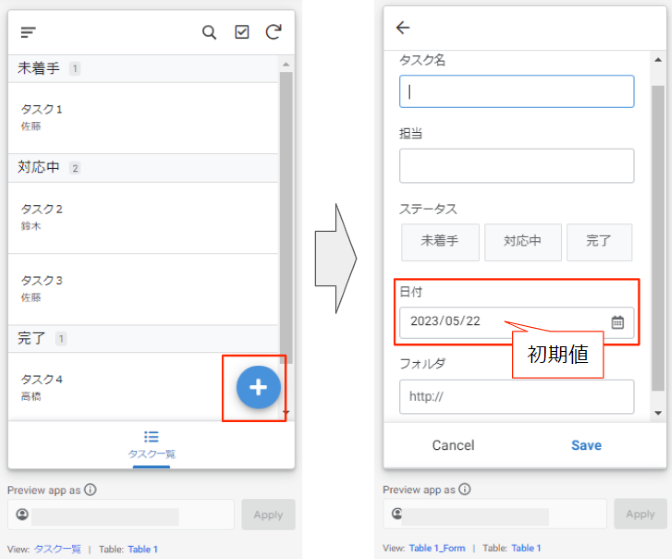Select the タスク一覧 bottom navigation tab
This screenshot has width=672, height=559.
click(151, 445)
